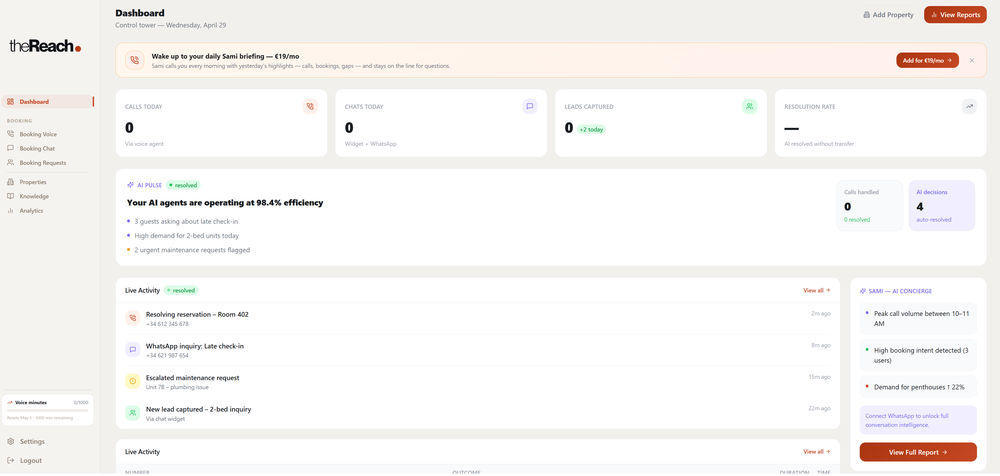This screenshot has height=476, width=1000.
Task: Go to Booking Requests
Action: (x=43, y=163)
